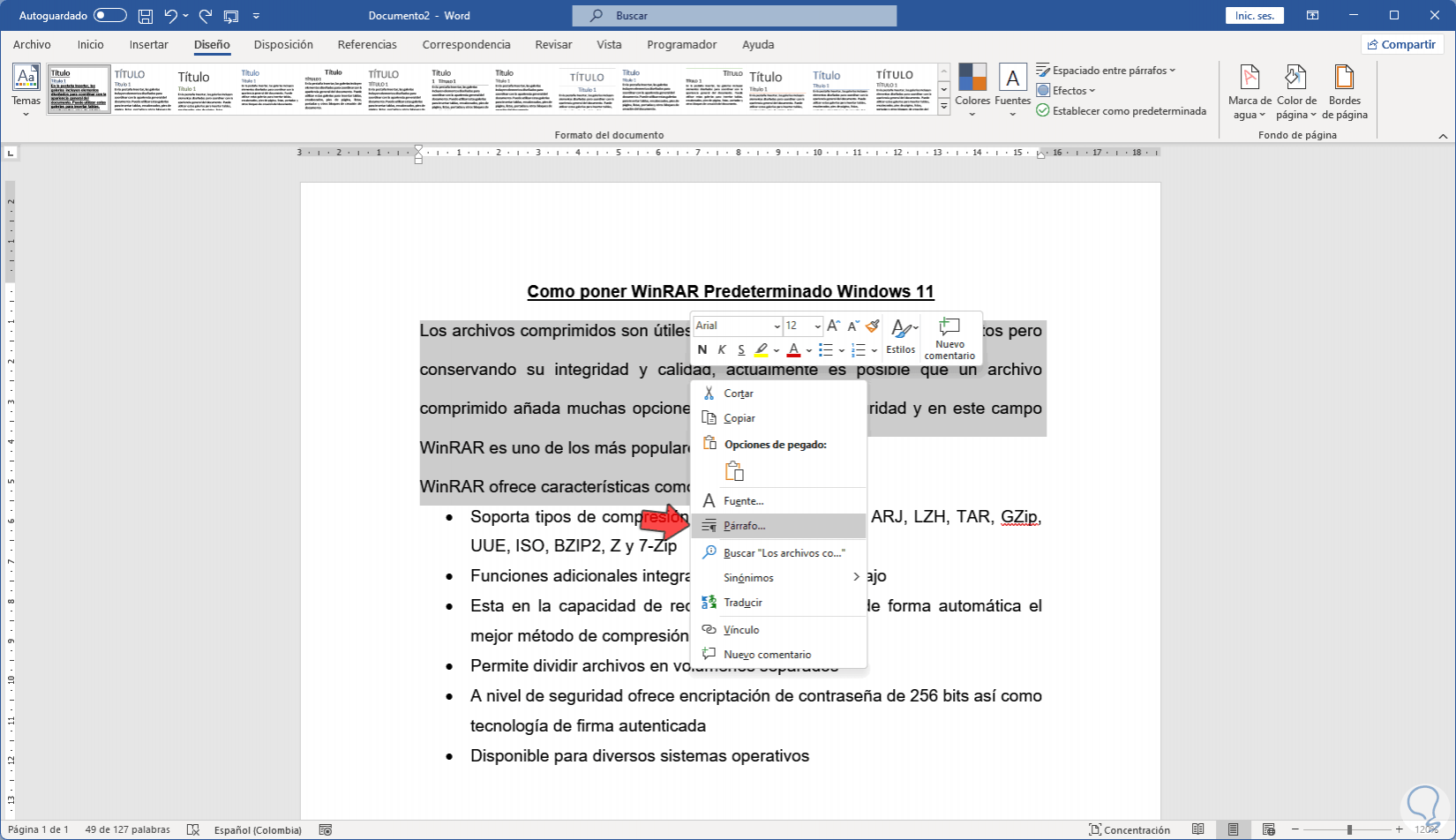Collapse the ribbon with the chevron

(1444, 136)
